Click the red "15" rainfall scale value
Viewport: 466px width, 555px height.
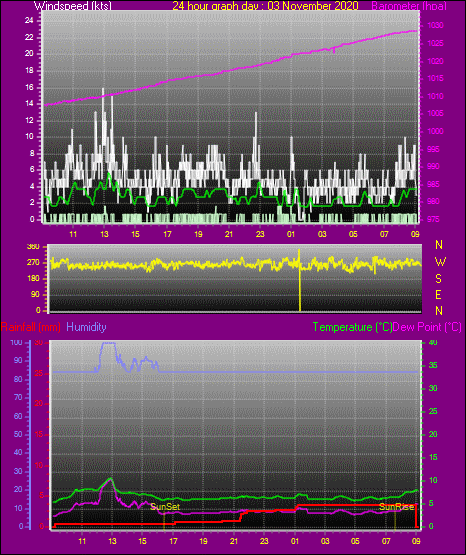tap(39, 434)
